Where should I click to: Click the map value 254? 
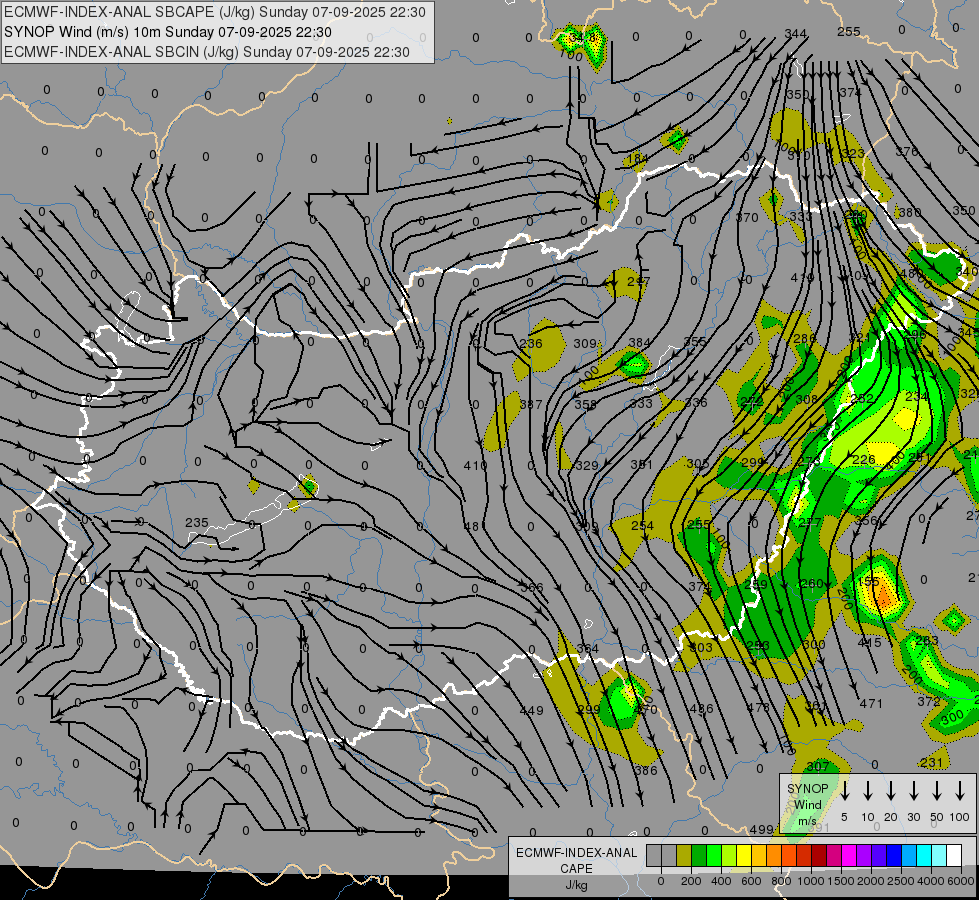coord(642,525)
